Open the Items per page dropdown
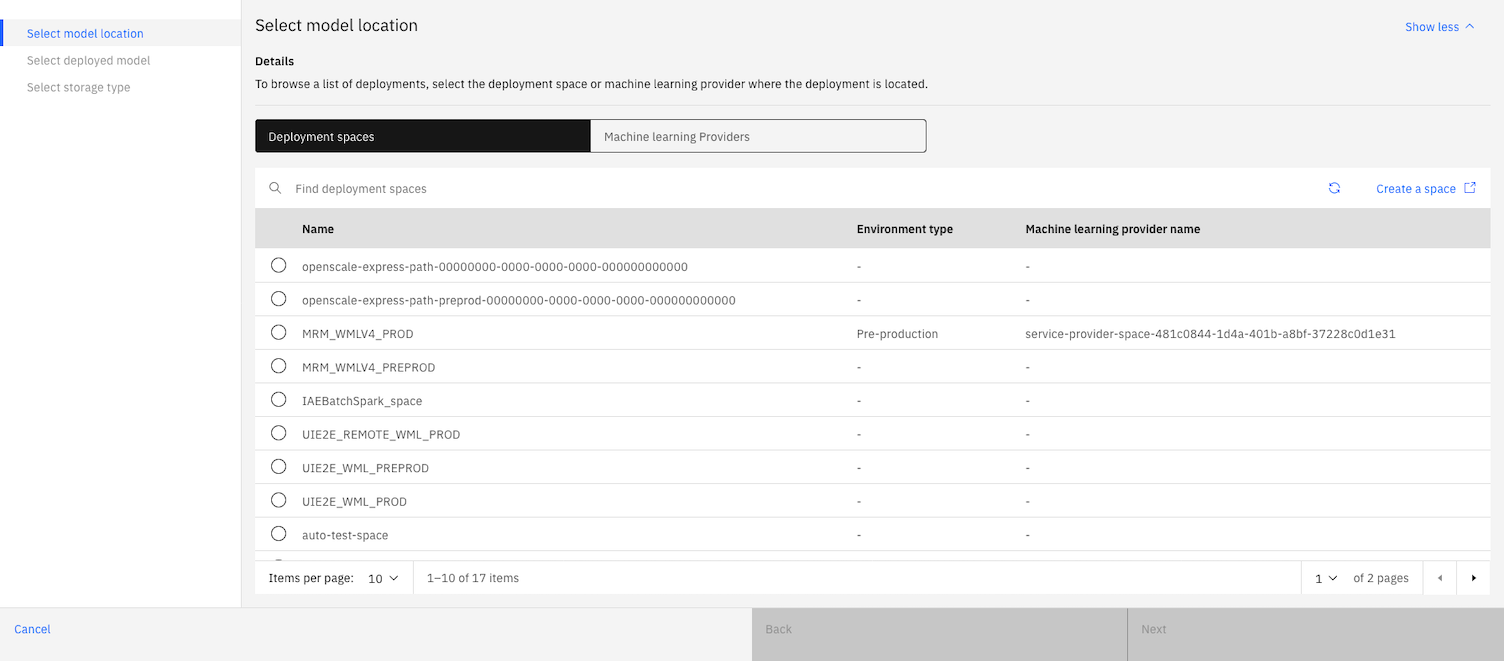The width and height of the screenshot is (1504, 661). click(x=384, y=578)
